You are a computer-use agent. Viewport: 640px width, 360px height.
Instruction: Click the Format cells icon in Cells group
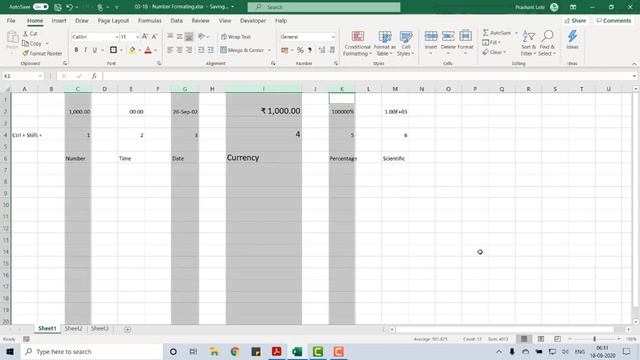click(x=465, y=36)
